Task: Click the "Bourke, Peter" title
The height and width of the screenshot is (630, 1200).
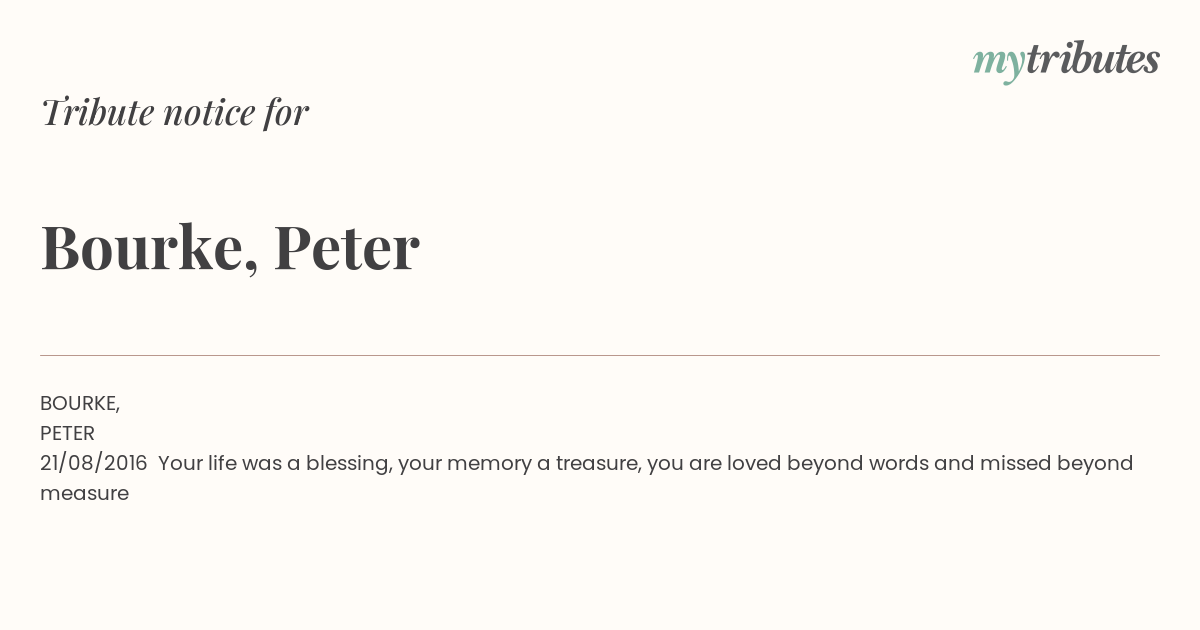Action: pos(230,247)
